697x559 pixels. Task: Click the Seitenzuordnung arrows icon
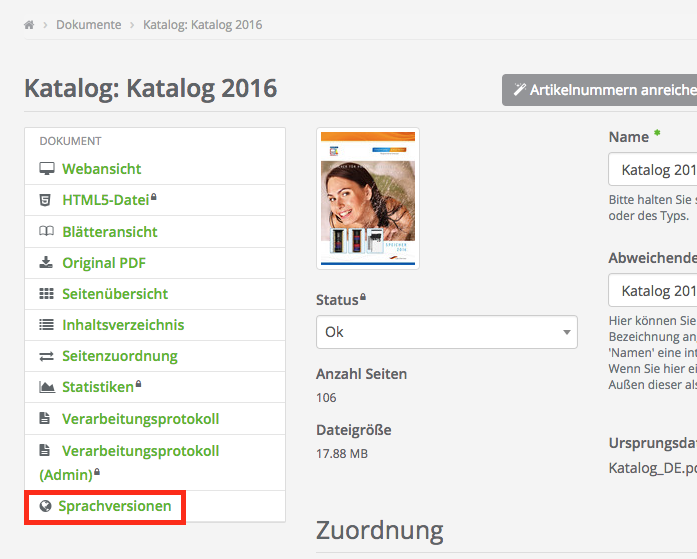(46, 356)
